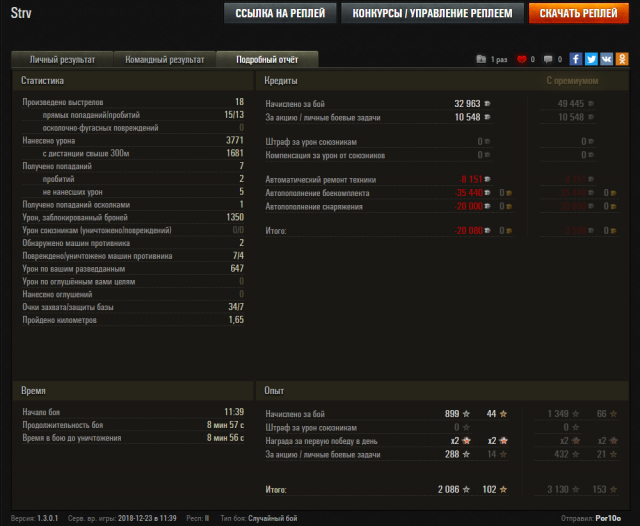The image size is (640, 526).
Task: Click credits icon beside 32 963
Action: [488, 103]
